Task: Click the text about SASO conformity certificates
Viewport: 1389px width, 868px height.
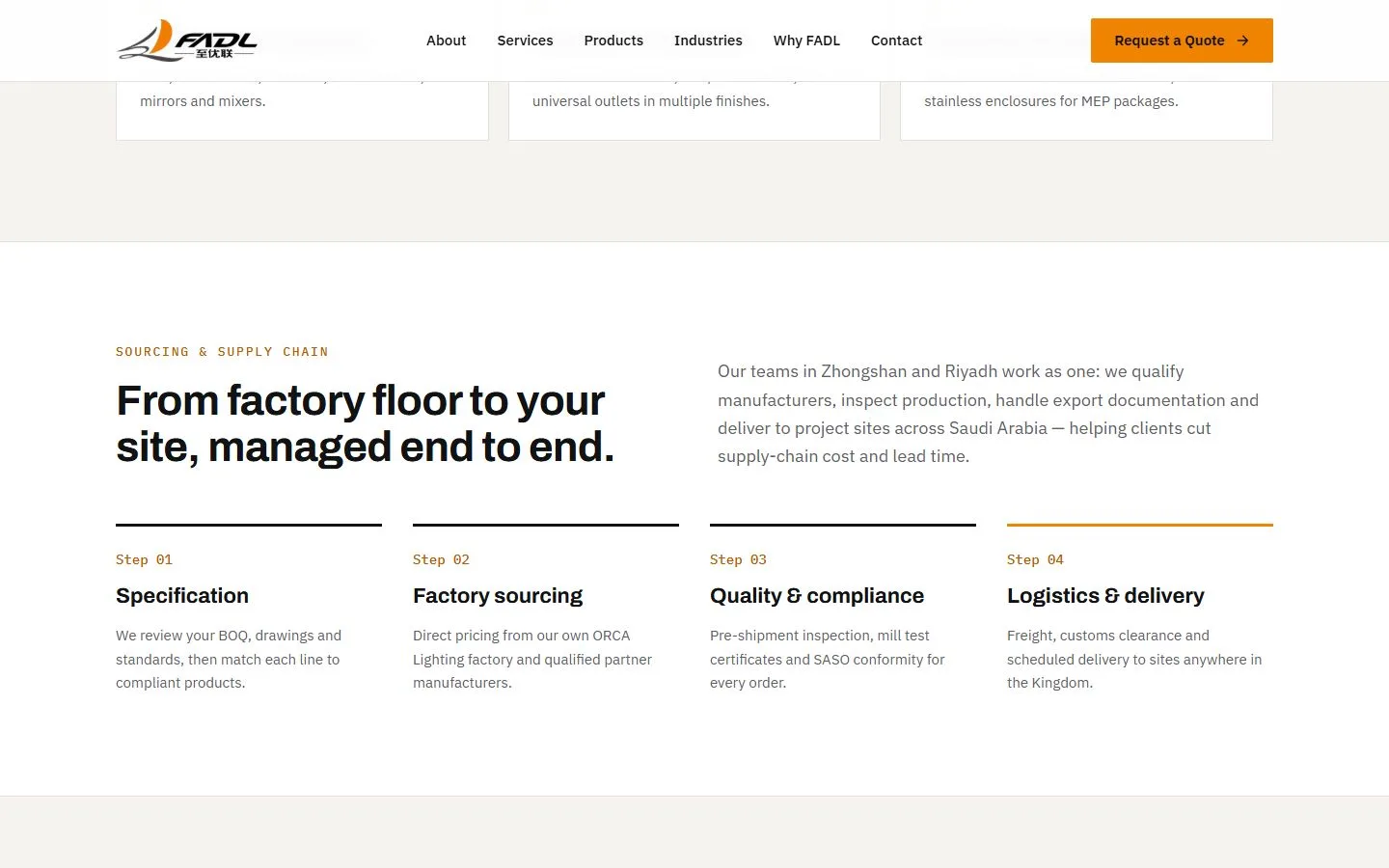Action: click(x=828, y=660)
